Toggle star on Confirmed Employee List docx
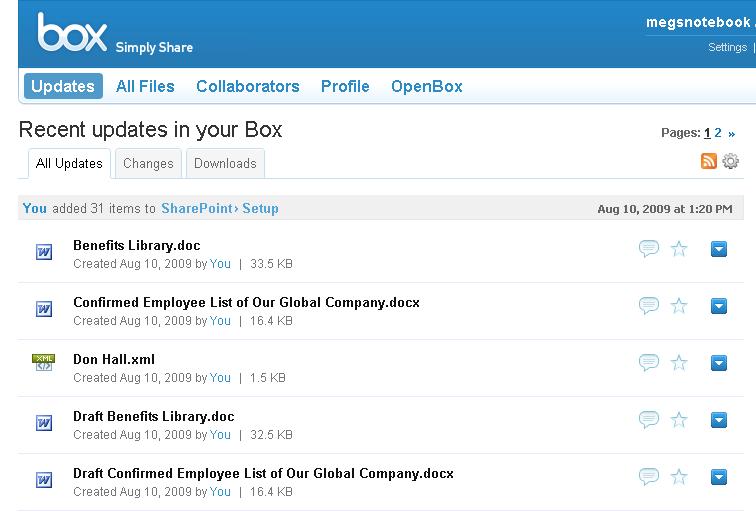Image resolution: width=756 pixels, height=522 pixels. (x=679, y=306)
